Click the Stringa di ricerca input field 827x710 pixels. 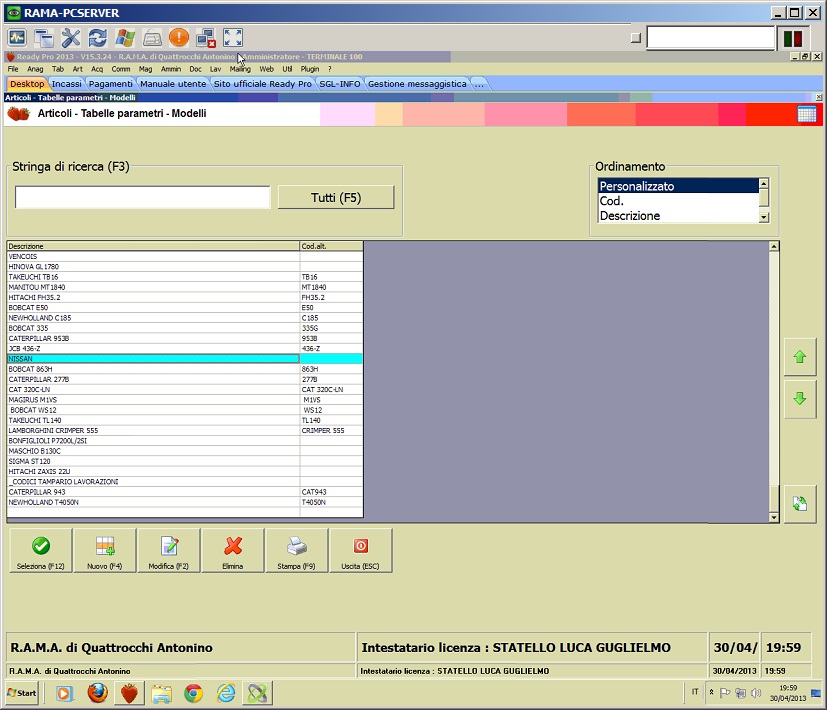pos(142,197)
